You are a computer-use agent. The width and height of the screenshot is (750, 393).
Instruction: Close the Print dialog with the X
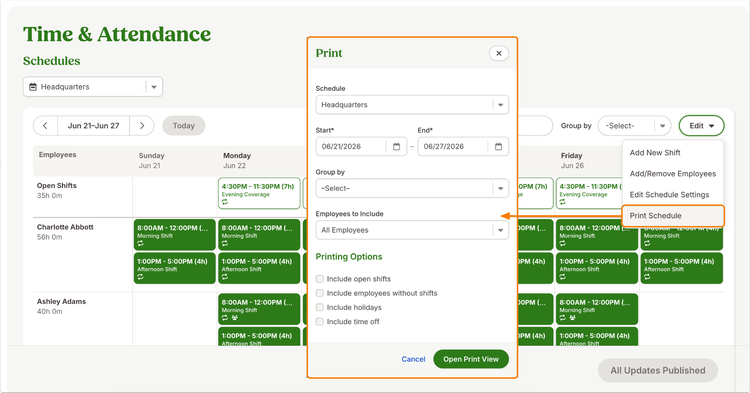click(498, 53)
